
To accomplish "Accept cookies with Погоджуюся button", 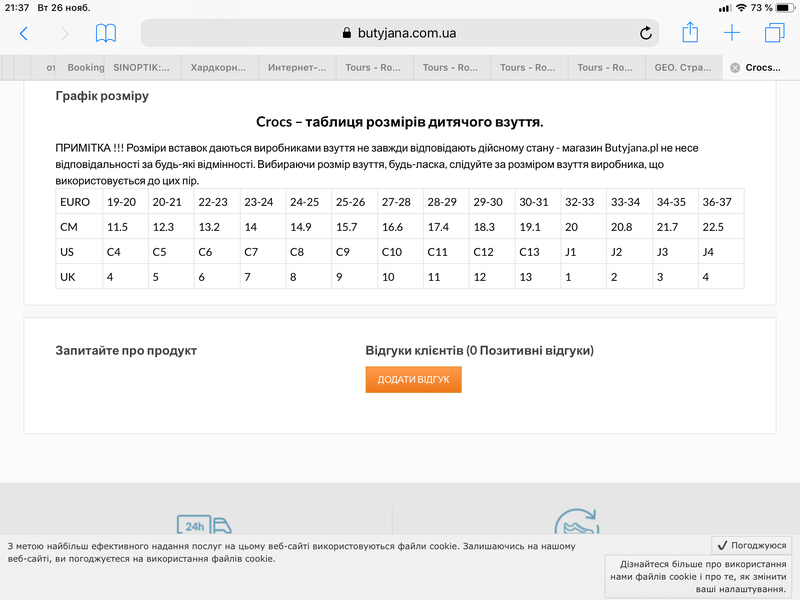I will coord(752,545).
